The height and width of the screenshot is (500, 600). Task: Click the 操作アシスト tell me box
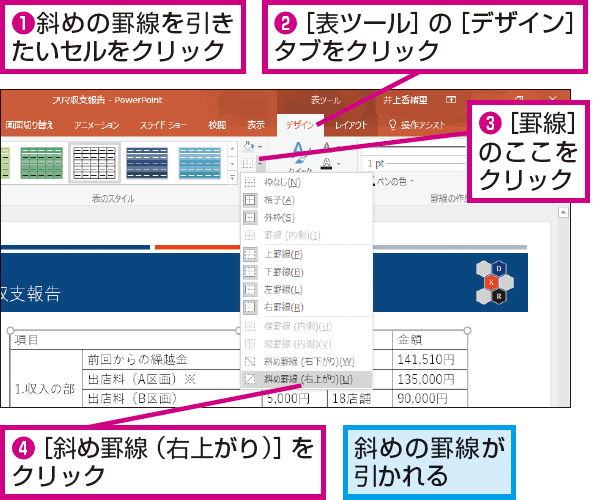point(417,125)
